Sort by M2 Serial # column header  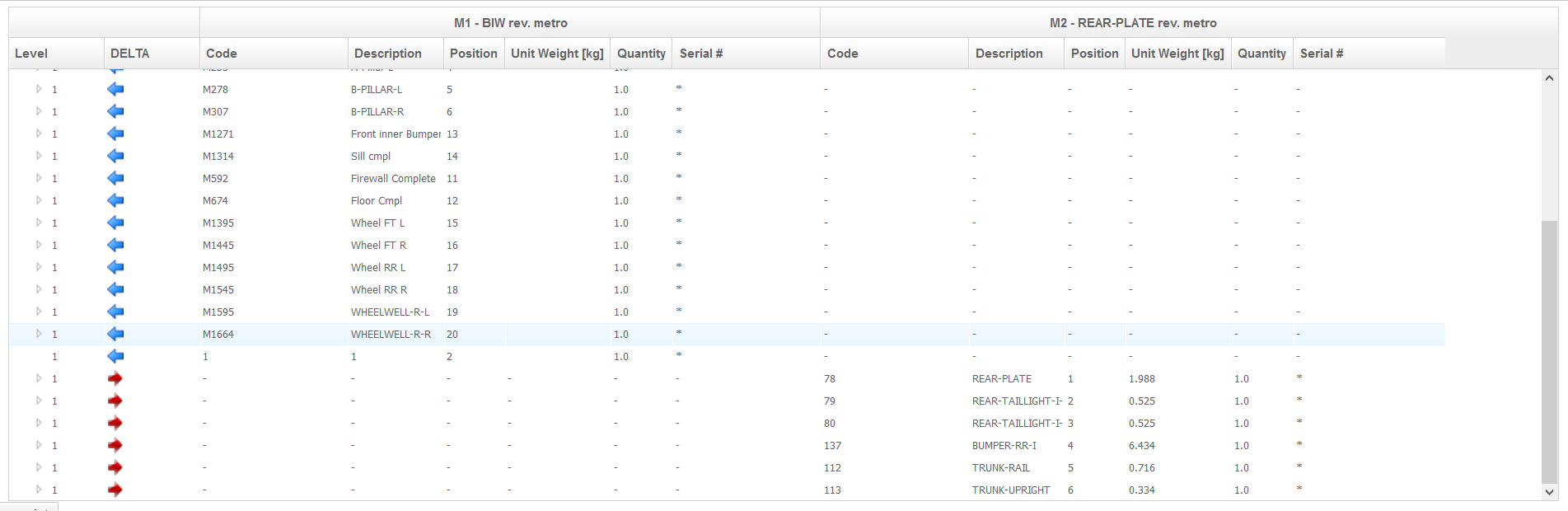1369,54
